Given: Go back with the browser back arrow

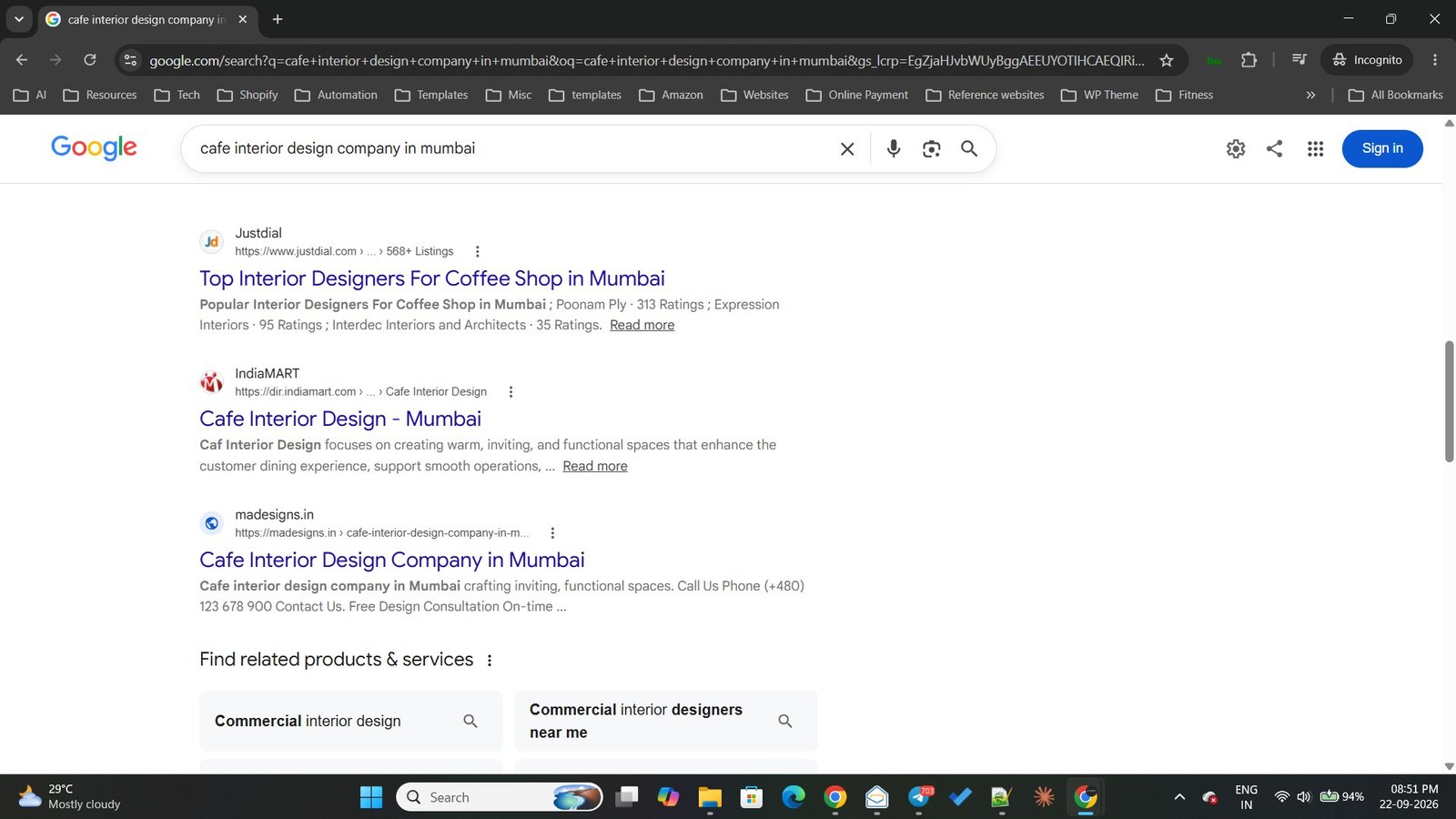Looking at the screenshot, I should click(22, 60).
